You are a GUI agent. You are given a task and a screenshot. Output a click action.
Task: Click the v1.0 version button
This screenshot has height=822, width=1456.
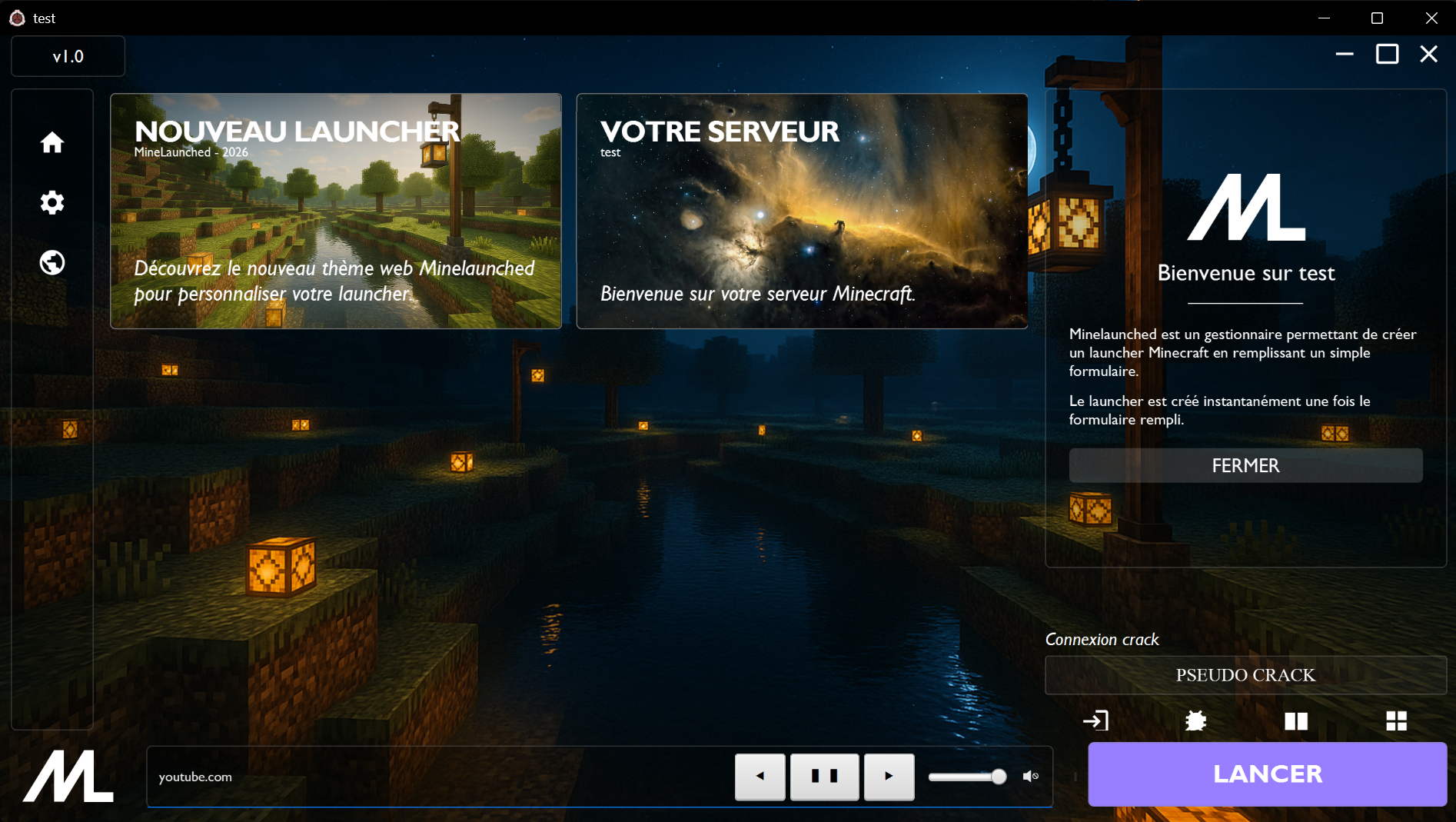tap(68, 56)
